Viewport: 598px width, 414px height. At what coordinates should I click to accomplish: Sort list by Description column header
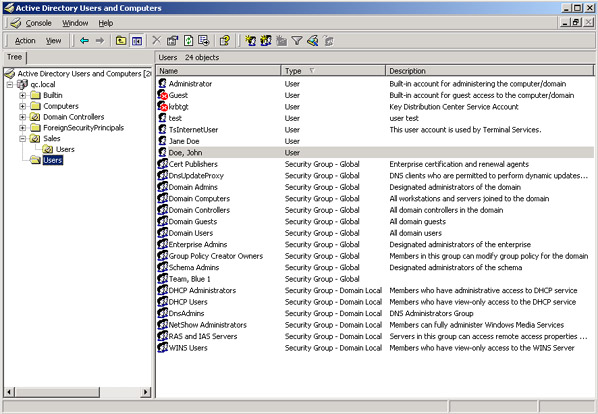(490, 71)
